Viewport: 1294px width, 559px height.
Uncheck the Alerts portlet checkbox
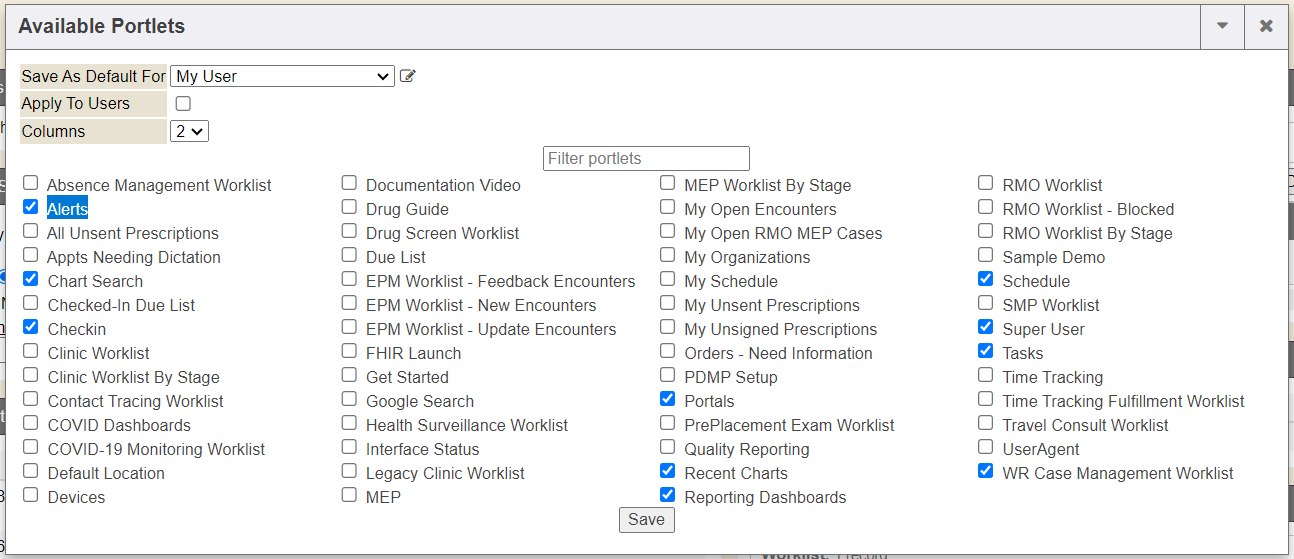pyautogui.click(x=31, y=207)
